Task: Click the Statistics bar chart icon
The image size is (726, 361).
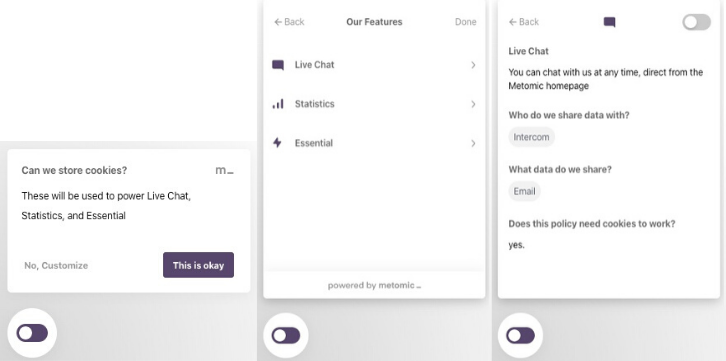Action: [278, 104]
